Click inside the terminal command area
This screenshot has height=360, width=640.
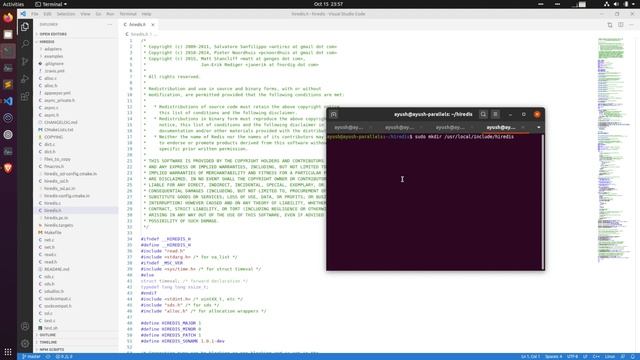[433, 202]
